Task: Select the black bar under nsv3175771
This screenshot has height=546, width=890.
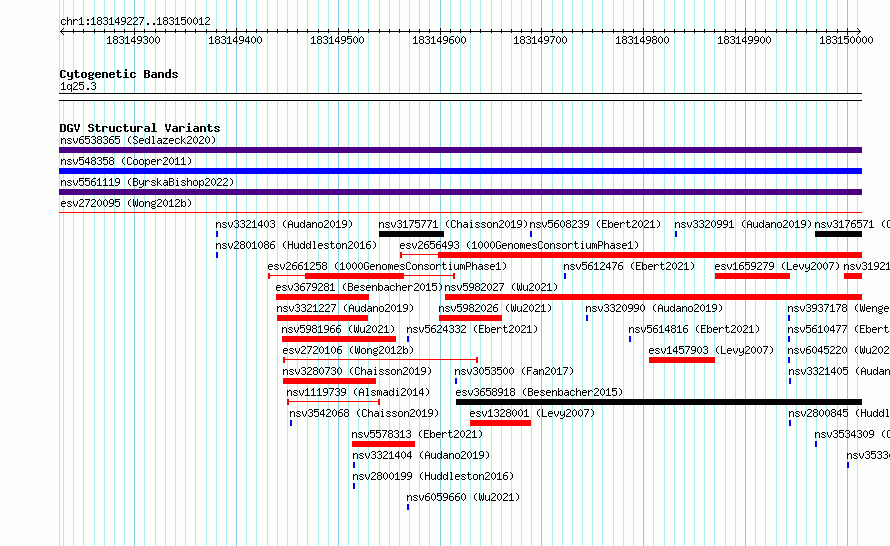Action: point(412,234)
